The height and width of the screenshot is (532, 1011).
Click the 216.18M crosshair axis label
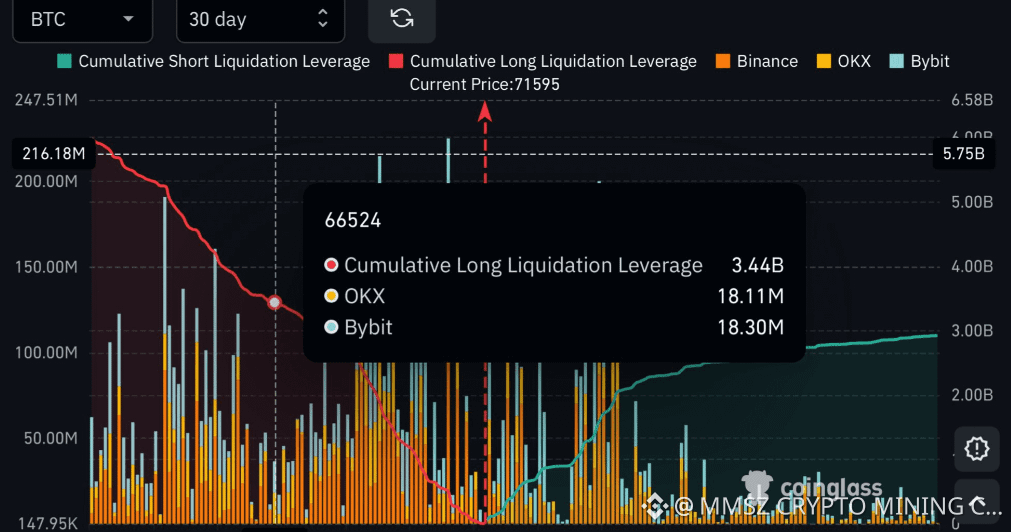pos(54,153)
